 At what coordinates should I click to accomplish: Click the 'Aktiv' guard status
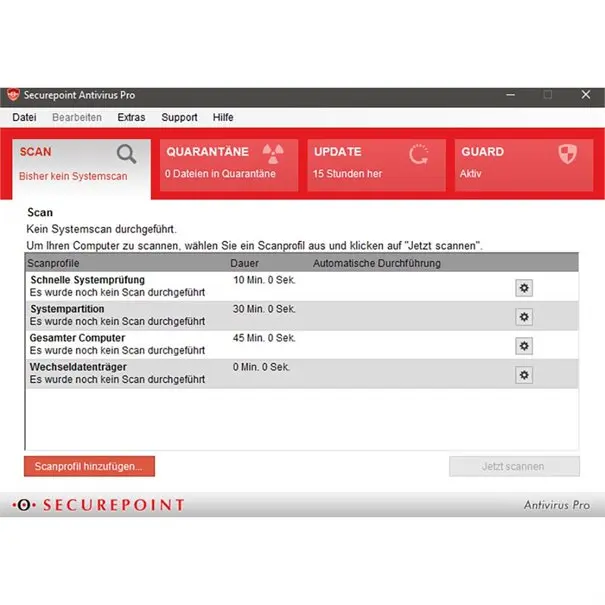470,174
